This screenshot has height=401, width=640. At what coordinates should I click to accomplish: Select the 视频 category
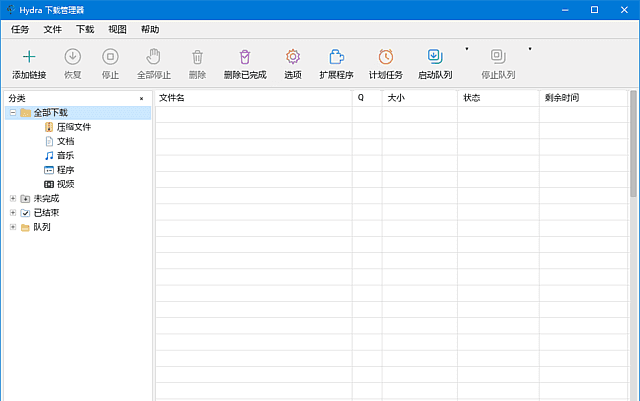pos(65,184)
